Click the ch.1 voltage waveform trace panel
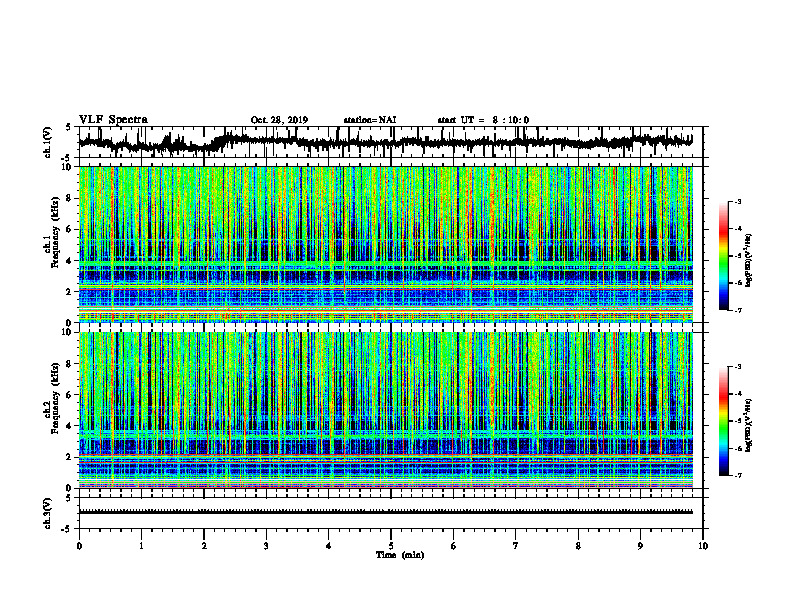This screenshot has height=612, width=792. point(391,142)
